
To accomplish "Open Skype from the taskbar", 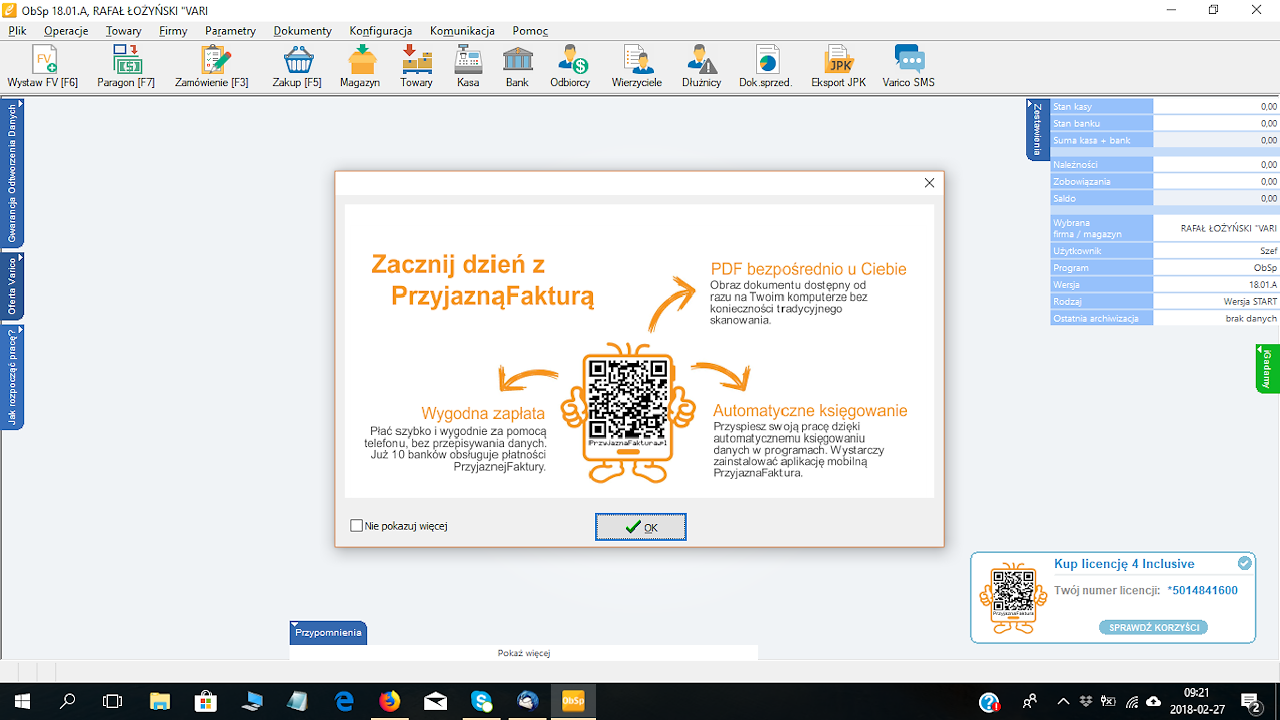I will [482, 701].
